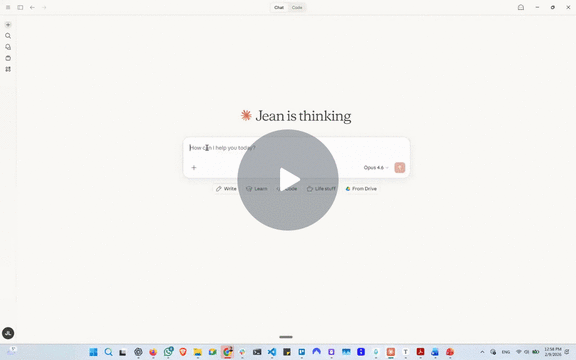Open the Opus 4.6 model dropdown

(x=376, y=168)
